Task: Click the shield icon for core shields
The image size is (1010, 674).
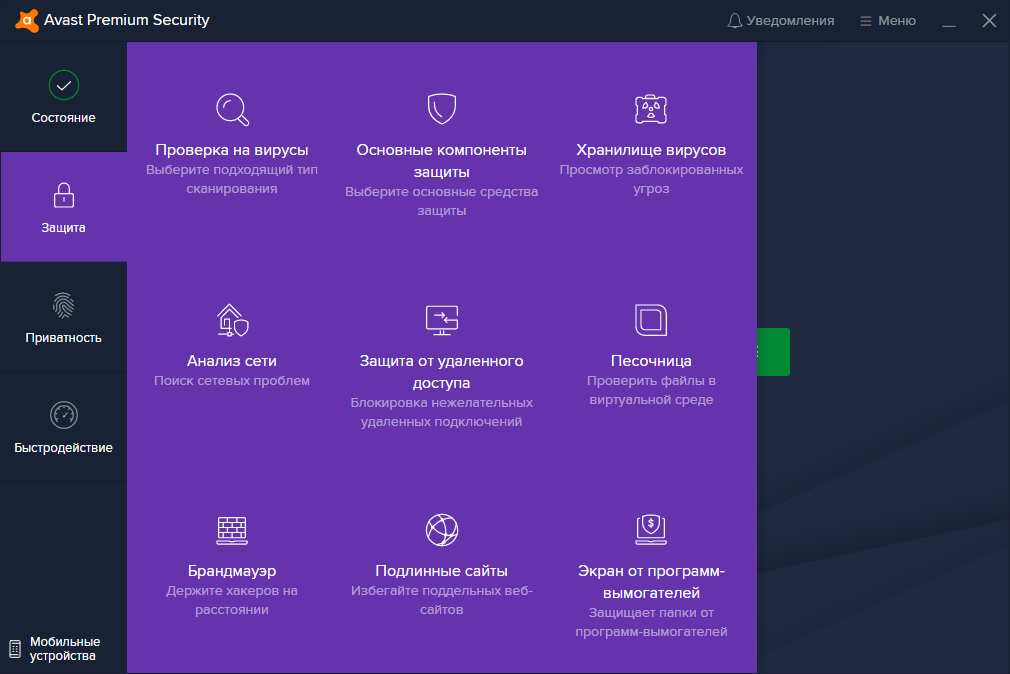Action: coord(442,108)
